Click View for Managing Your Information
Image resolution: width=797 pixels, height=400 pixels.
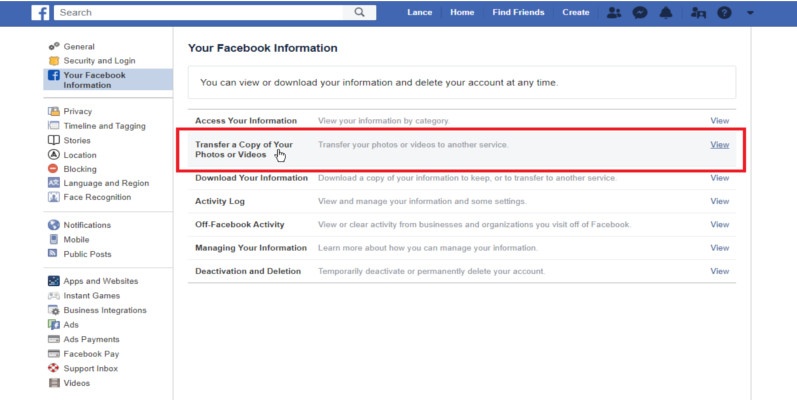[x=720, y=248]
